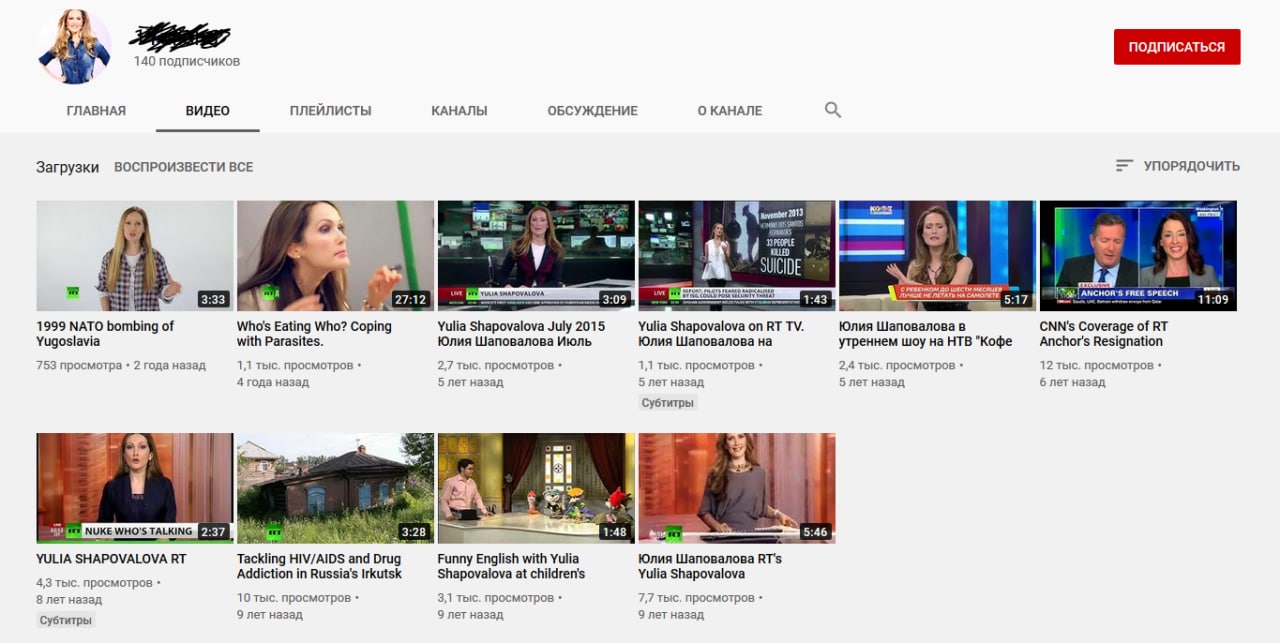1280x643 pixels.
Task: Click the title Yulia Shapovalova July 2015
Action: pos(521,334)
